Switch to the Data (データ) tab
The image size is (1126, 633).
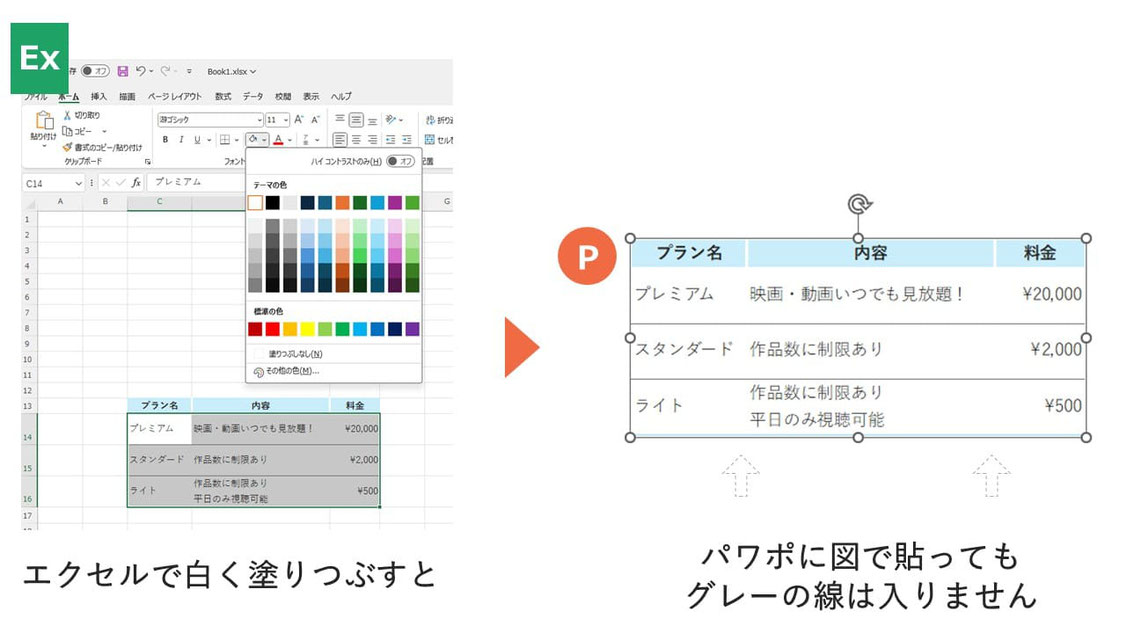coord(253,96)
